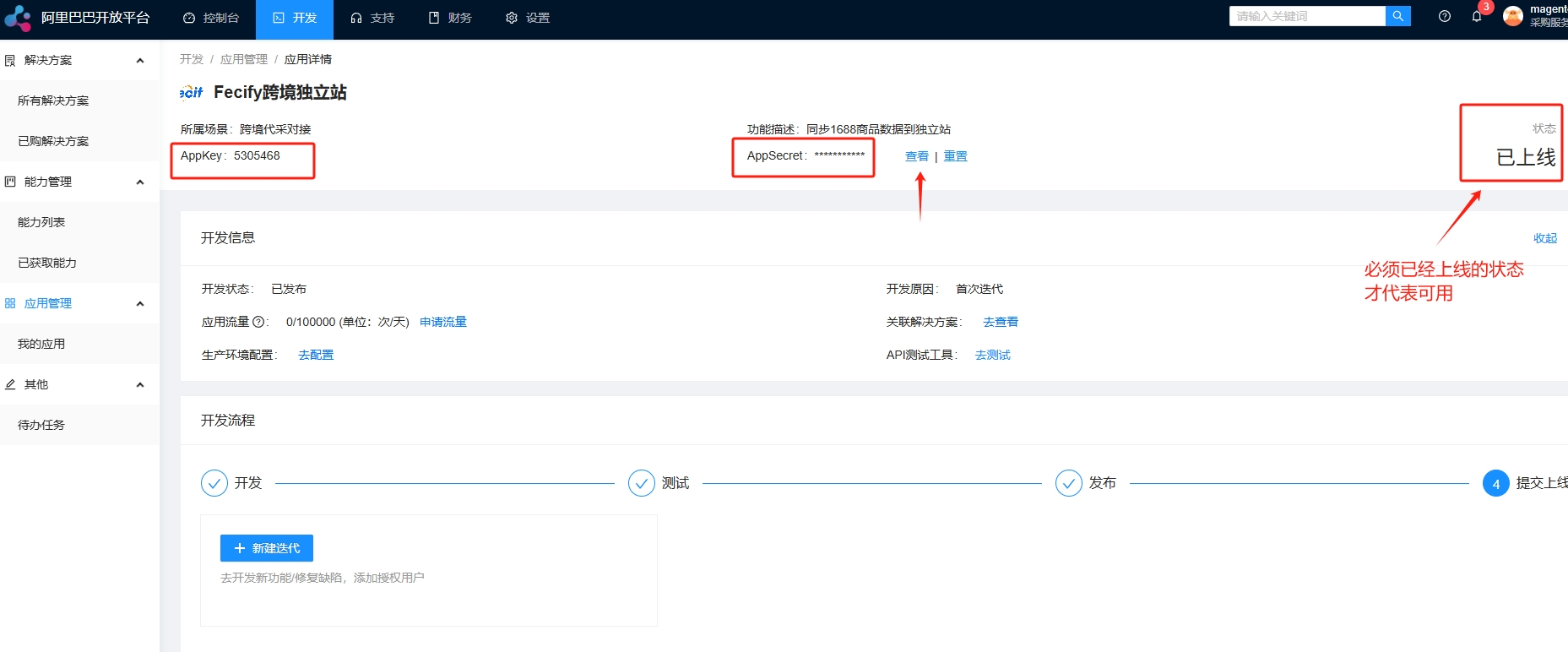Click the 应用流量 help tooltip icon

pos(258,322)
